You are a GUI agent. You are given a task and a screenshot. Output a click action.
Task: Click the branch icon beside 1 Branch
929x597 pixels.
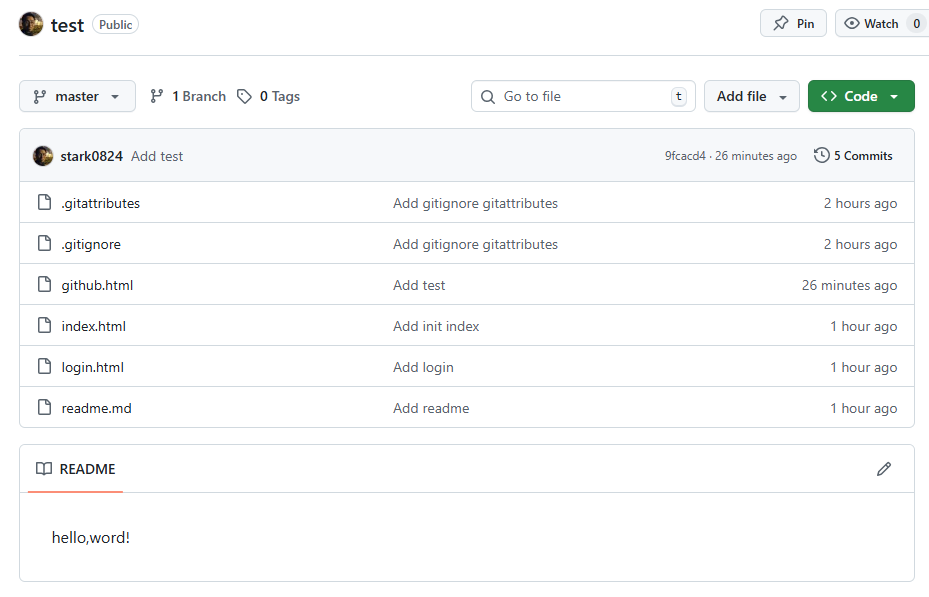157,97
